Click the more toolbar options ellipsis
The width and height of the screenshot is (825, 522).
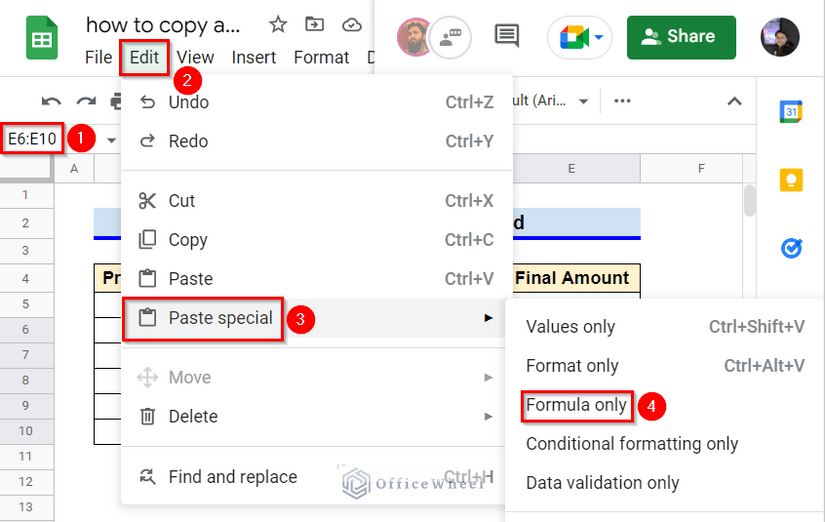coord(622,101)
